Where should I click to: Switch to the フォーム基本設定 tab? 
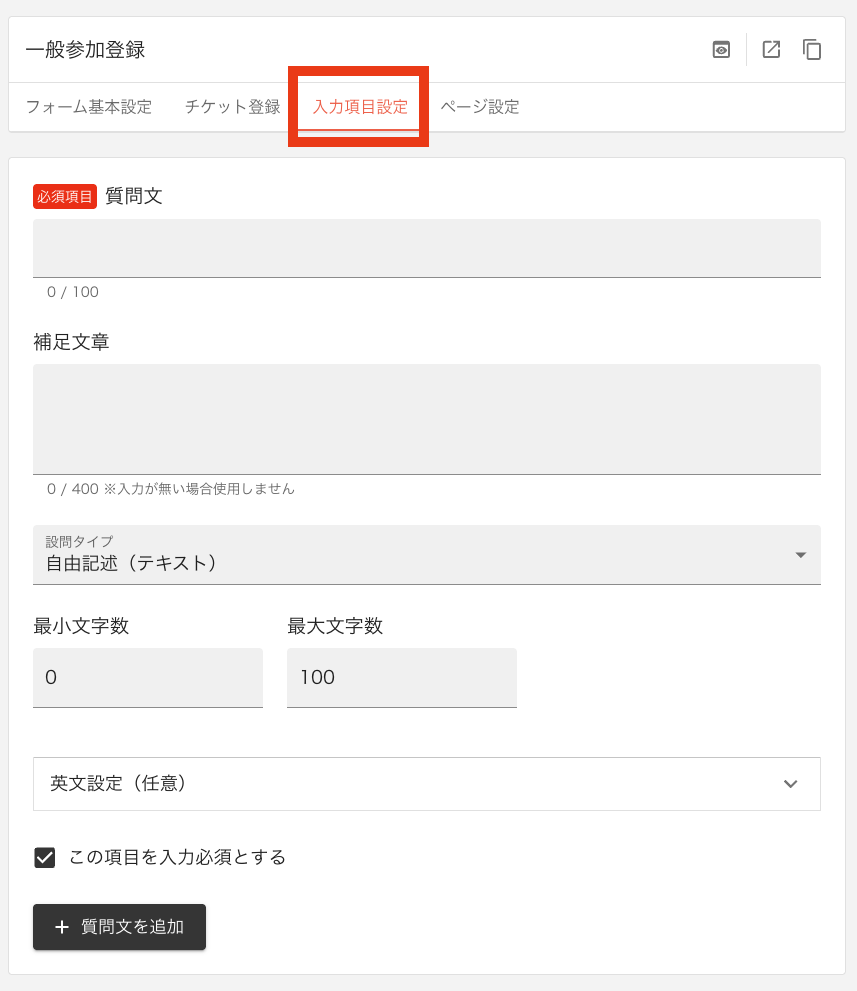pyautogui.click(x=87, y=107)
